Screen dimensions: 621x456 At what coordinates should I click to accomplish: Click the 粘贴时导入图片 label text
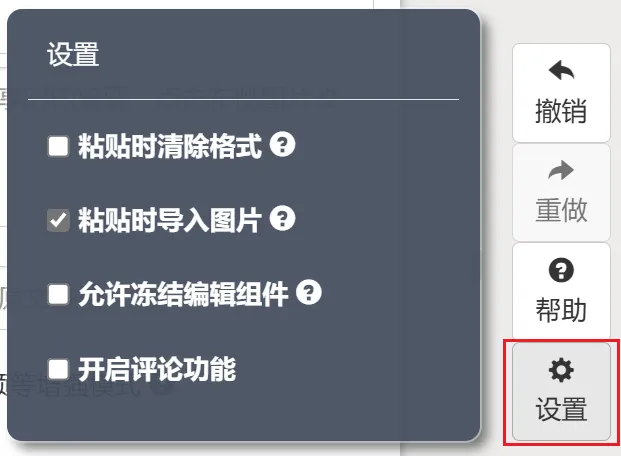coord(170,220)
